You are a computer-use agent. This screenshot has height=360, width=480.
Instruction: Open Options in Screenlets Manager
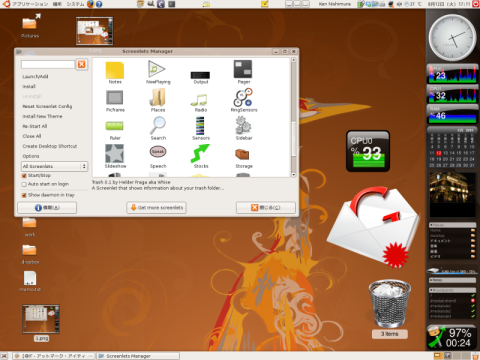[31, 156]
